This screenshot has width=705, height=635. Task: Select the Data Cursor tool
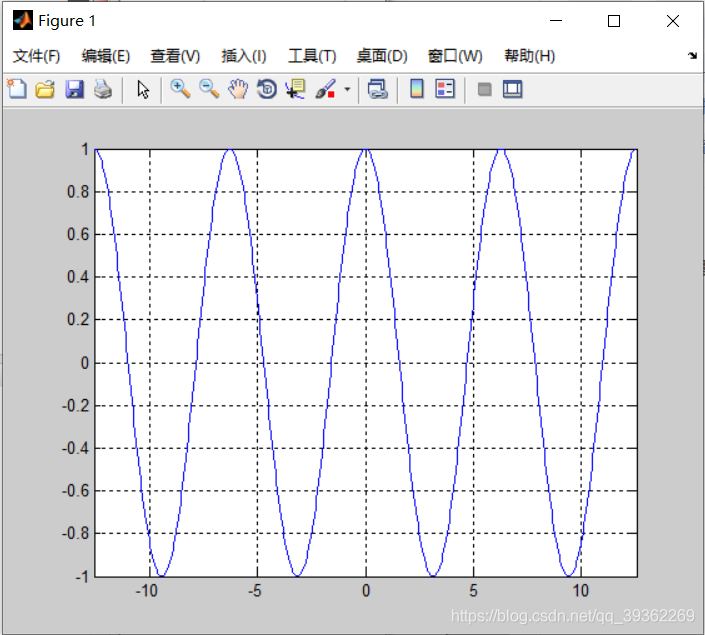click(x=295, y=89)
